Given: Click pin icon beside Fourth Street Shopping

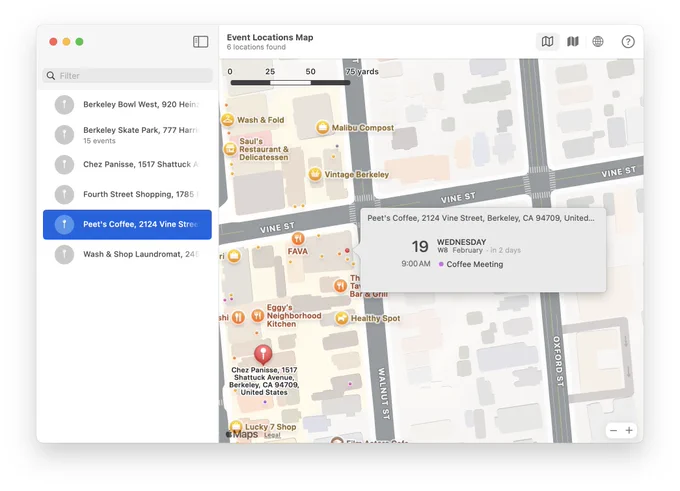Looking at the screenshot, I should (x=64, y=194).
